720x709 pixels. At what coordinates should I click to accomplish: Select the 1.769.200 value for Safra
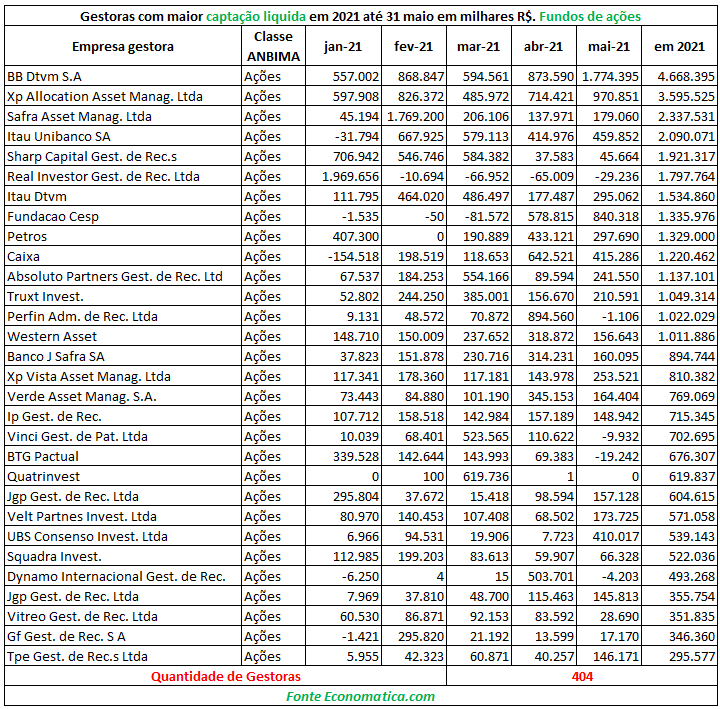pyautogui.click(x=414, y=116)
